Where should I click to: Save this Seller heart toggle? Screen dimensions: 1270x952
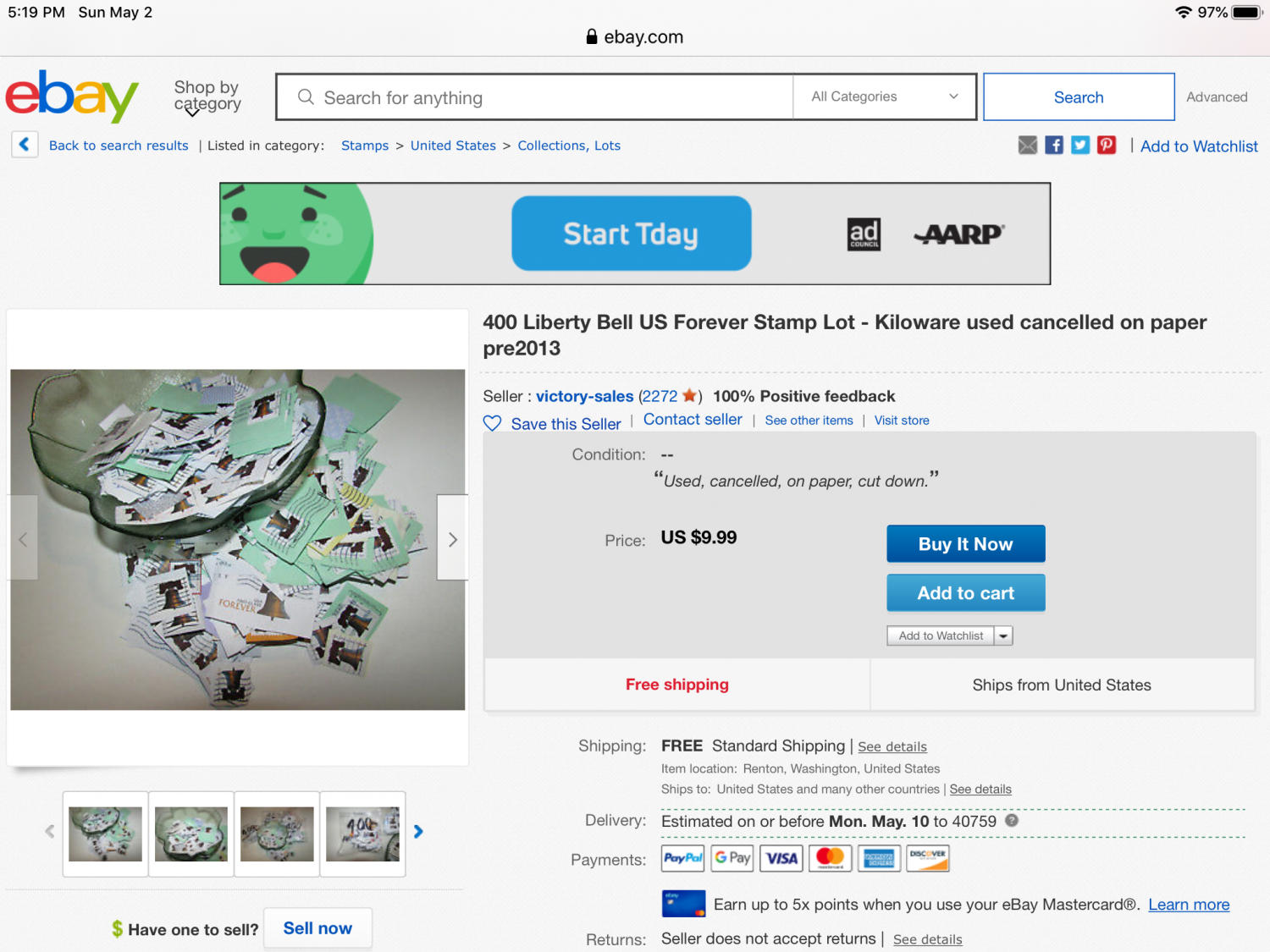coord(492,423)
